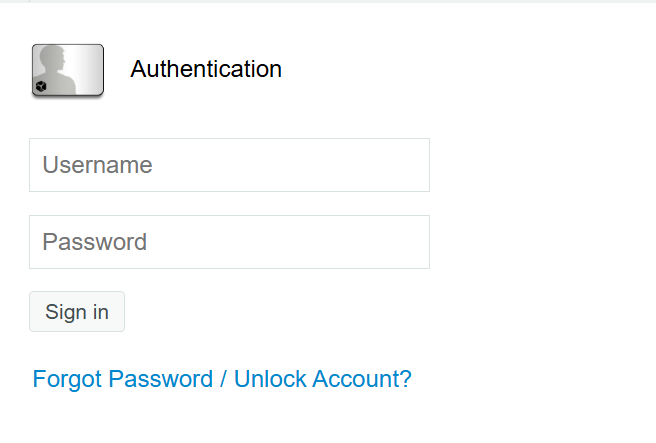
Task: Focus the Username input field
Action: pos(229,165)
